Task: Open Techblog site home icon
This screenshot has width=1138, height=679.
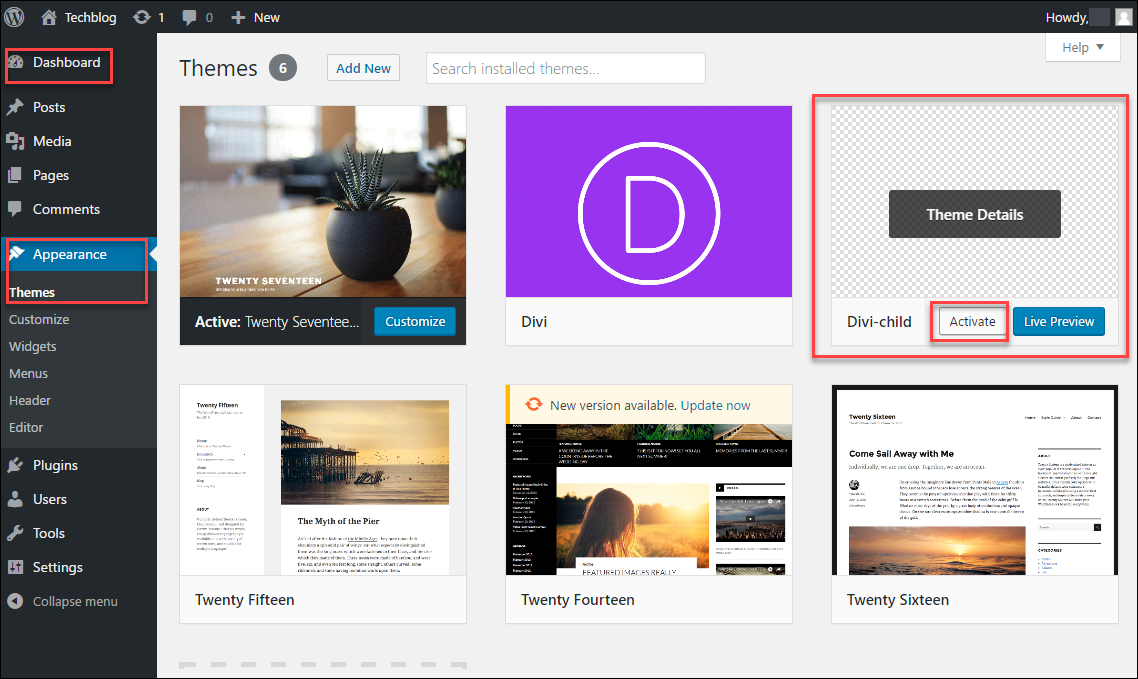Action: pos(49,17)
